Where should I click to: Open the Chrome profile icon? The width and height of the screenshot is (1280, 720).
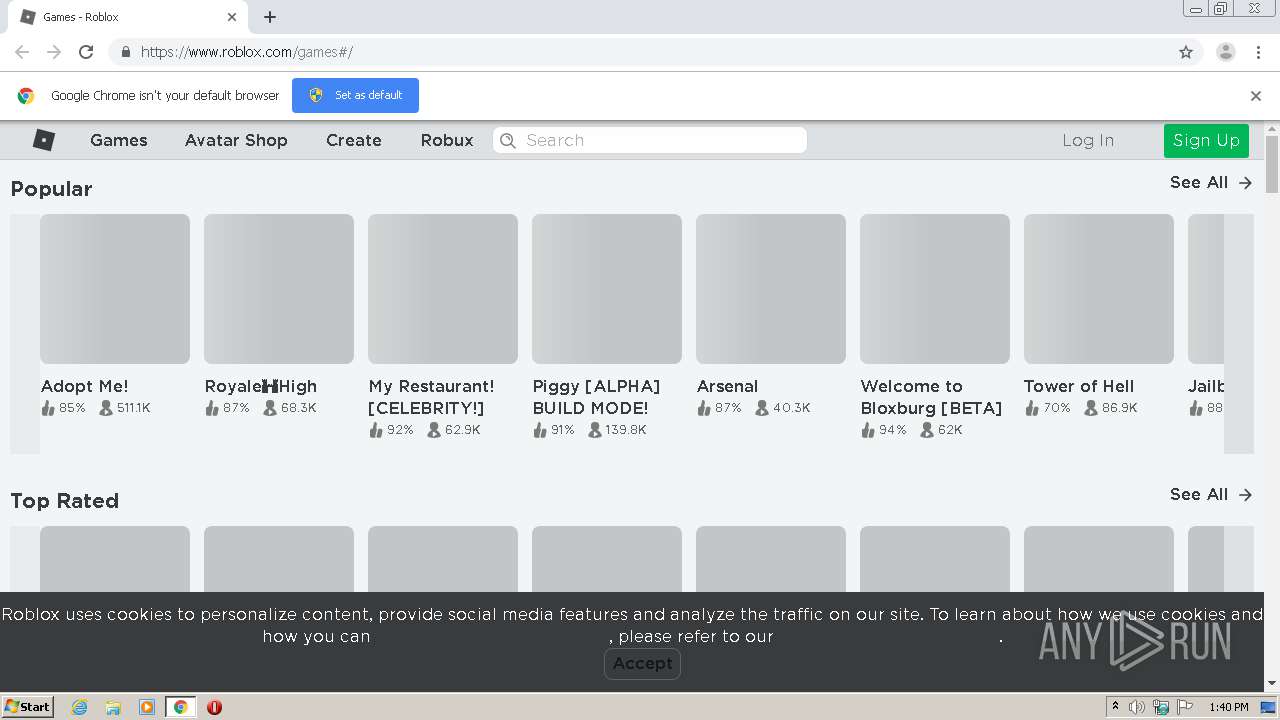[x=1226, y=52]
